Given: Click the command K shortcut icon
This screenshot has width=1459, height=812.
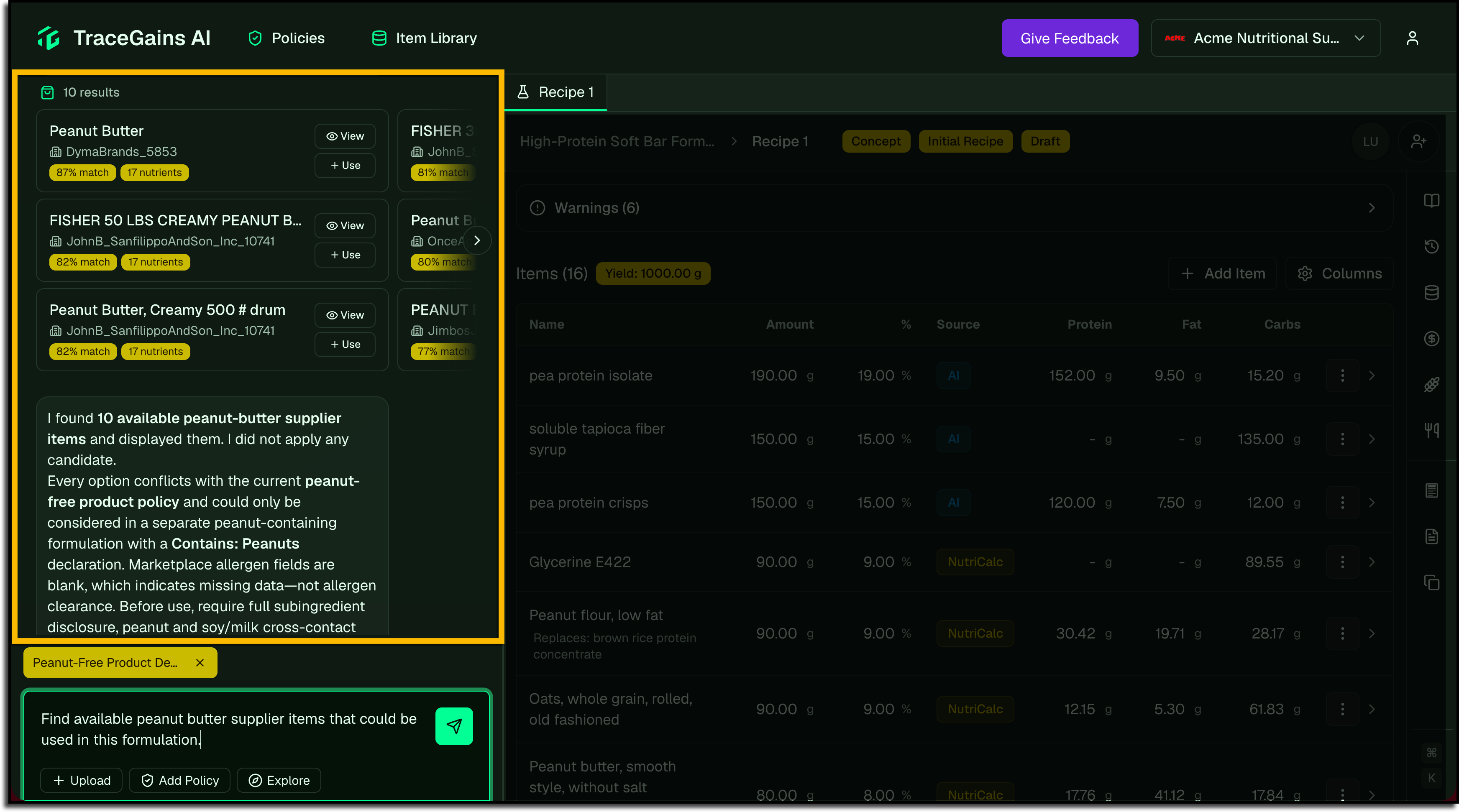Looking at the screenshot, I should [1431, 766].
